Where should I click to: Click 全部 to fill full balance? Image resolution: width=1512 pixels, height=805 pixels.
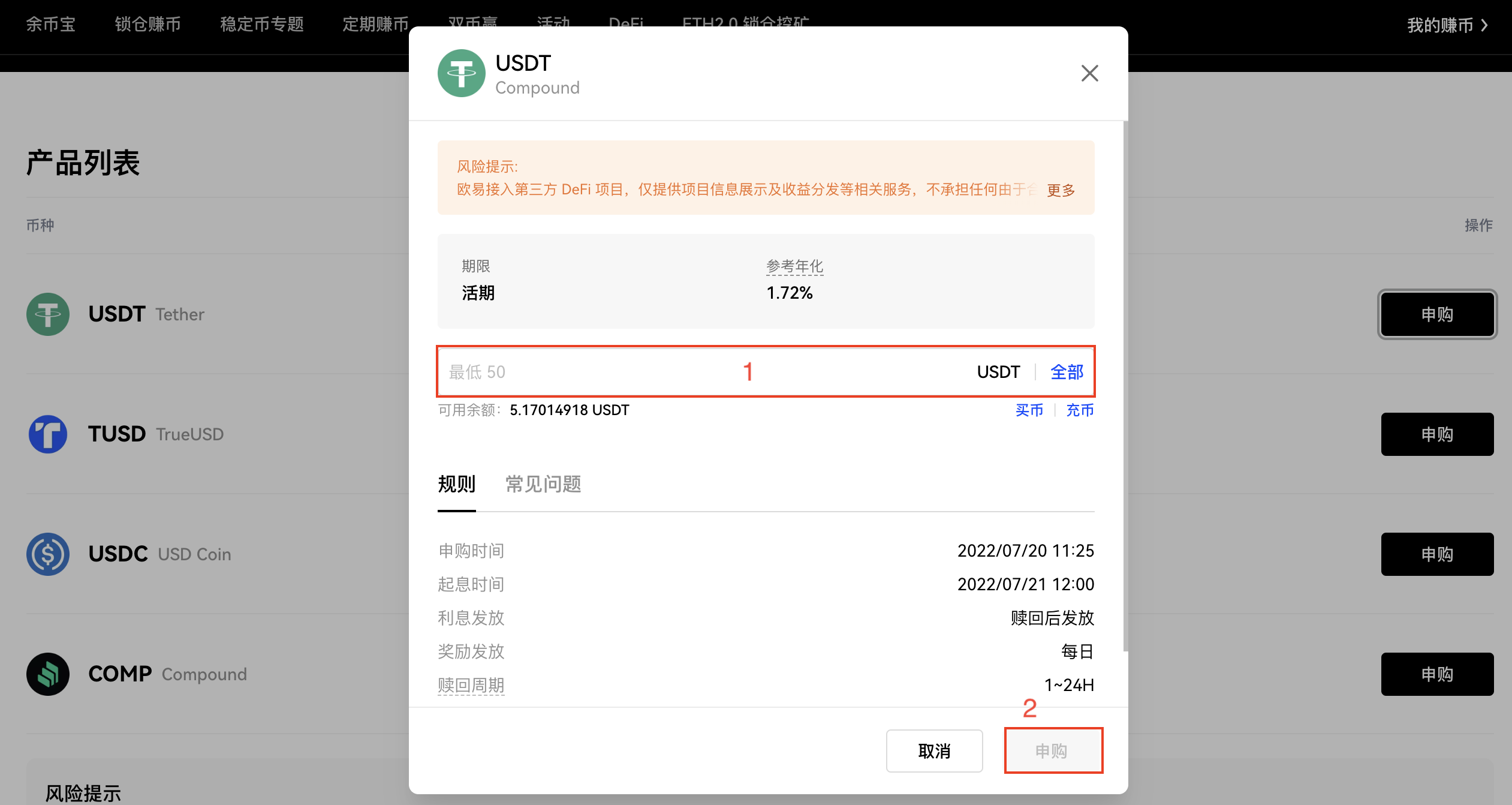point(1067,372)
